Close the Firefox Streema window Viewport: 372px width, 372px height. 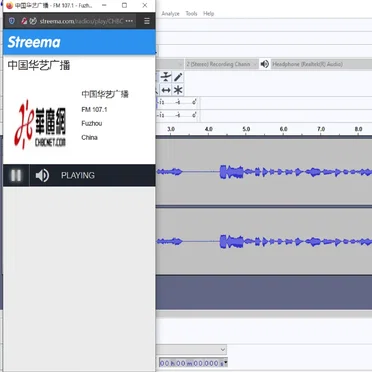pyautogui.click(x=145, y=5)
